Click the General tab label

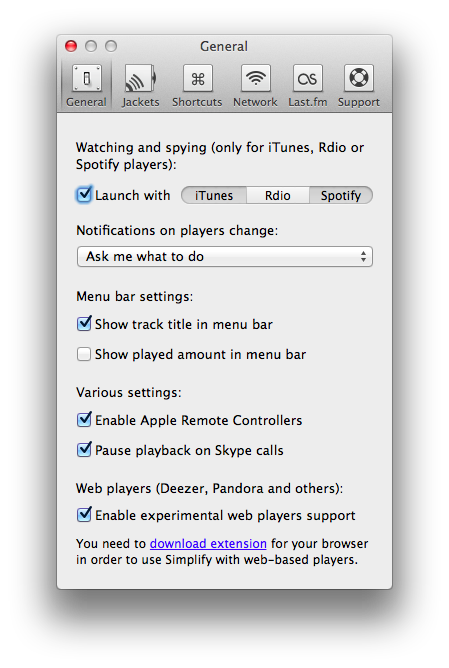[x=86, y=102]
